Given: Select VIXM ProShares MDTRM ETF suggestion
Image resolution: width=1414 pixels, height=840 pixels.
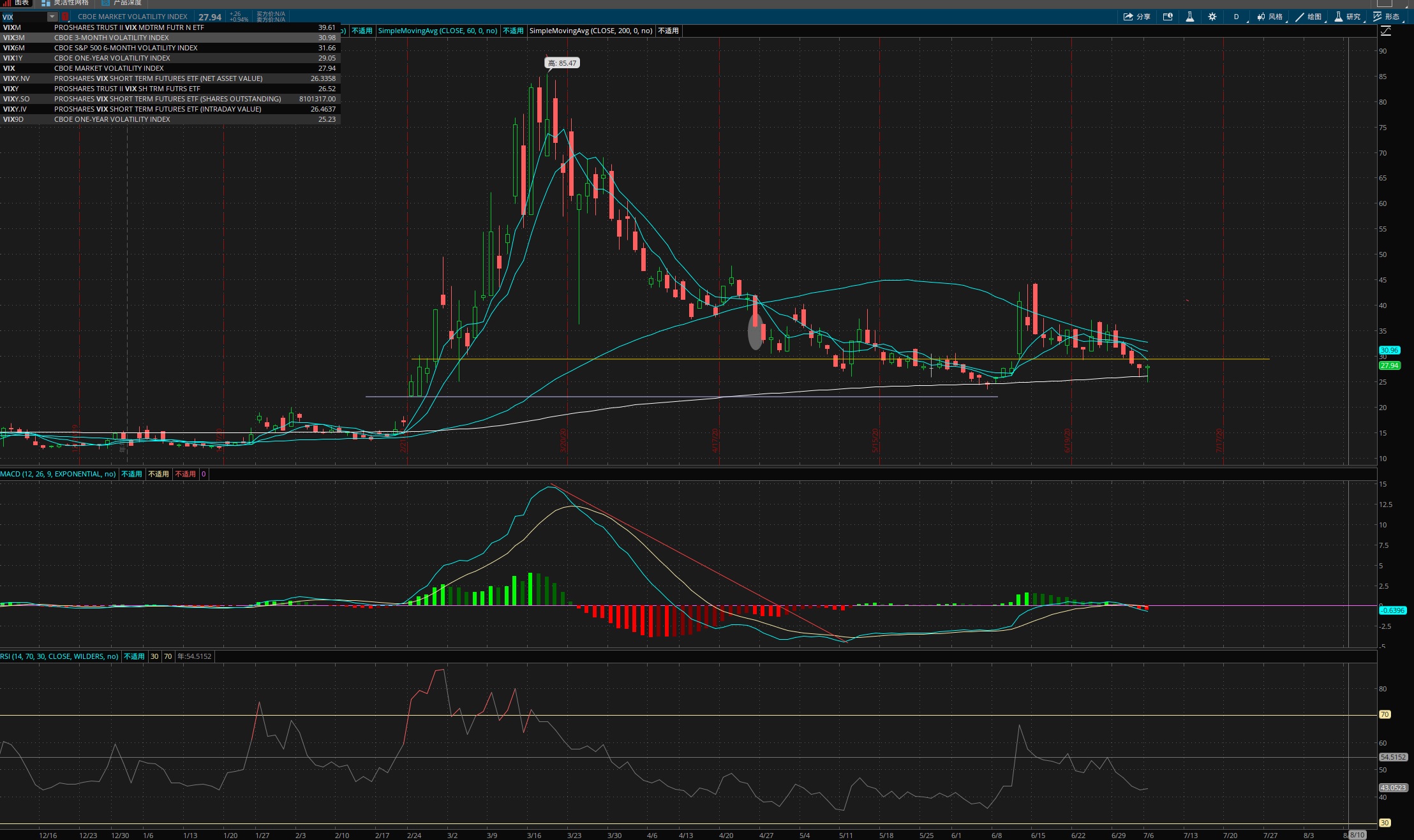Looking at the screenshot, I should pyautogui.click(x=170, y=27).
